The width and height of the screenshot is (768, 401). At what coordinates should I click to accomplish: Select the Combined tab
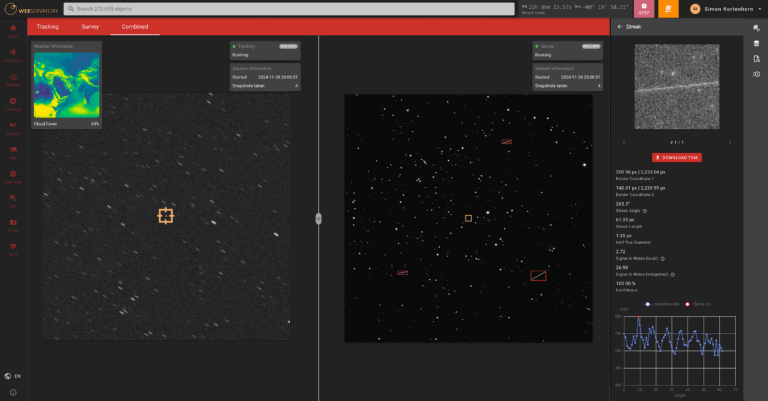(134, 27)
